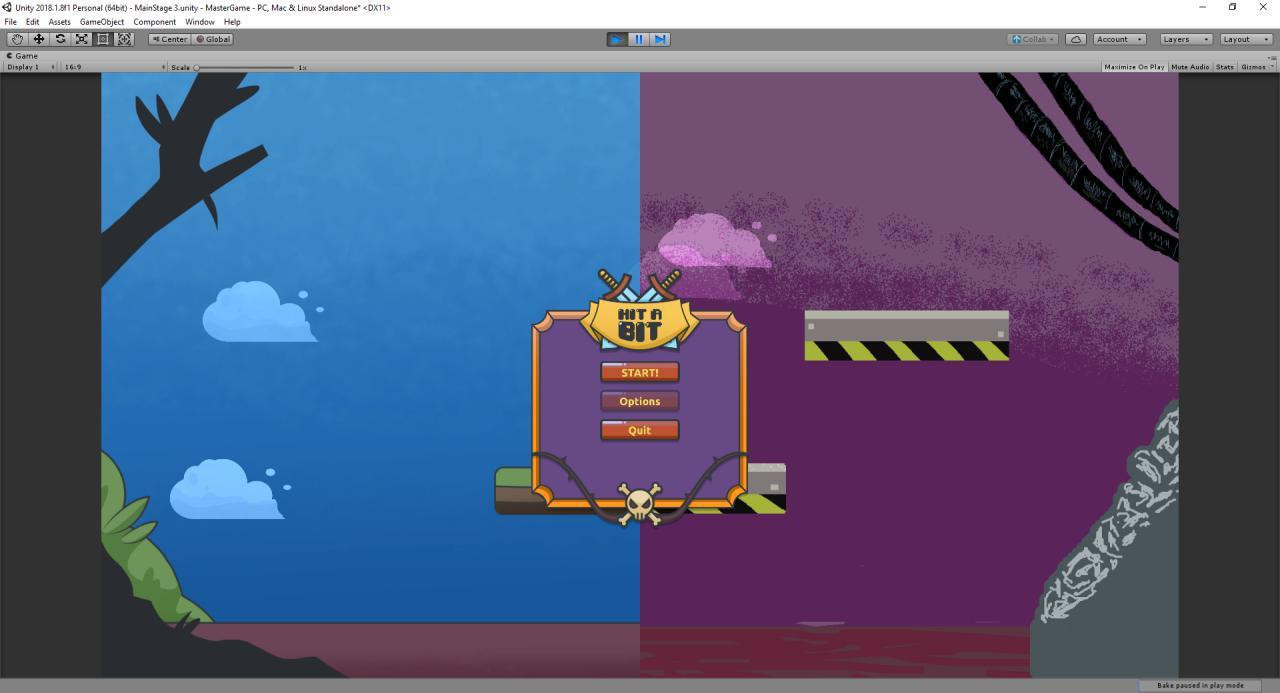The height and width of the screenshot is (693, 1280).
Task: Select the Hand tool in toolbar
Action: pos(17,39)
